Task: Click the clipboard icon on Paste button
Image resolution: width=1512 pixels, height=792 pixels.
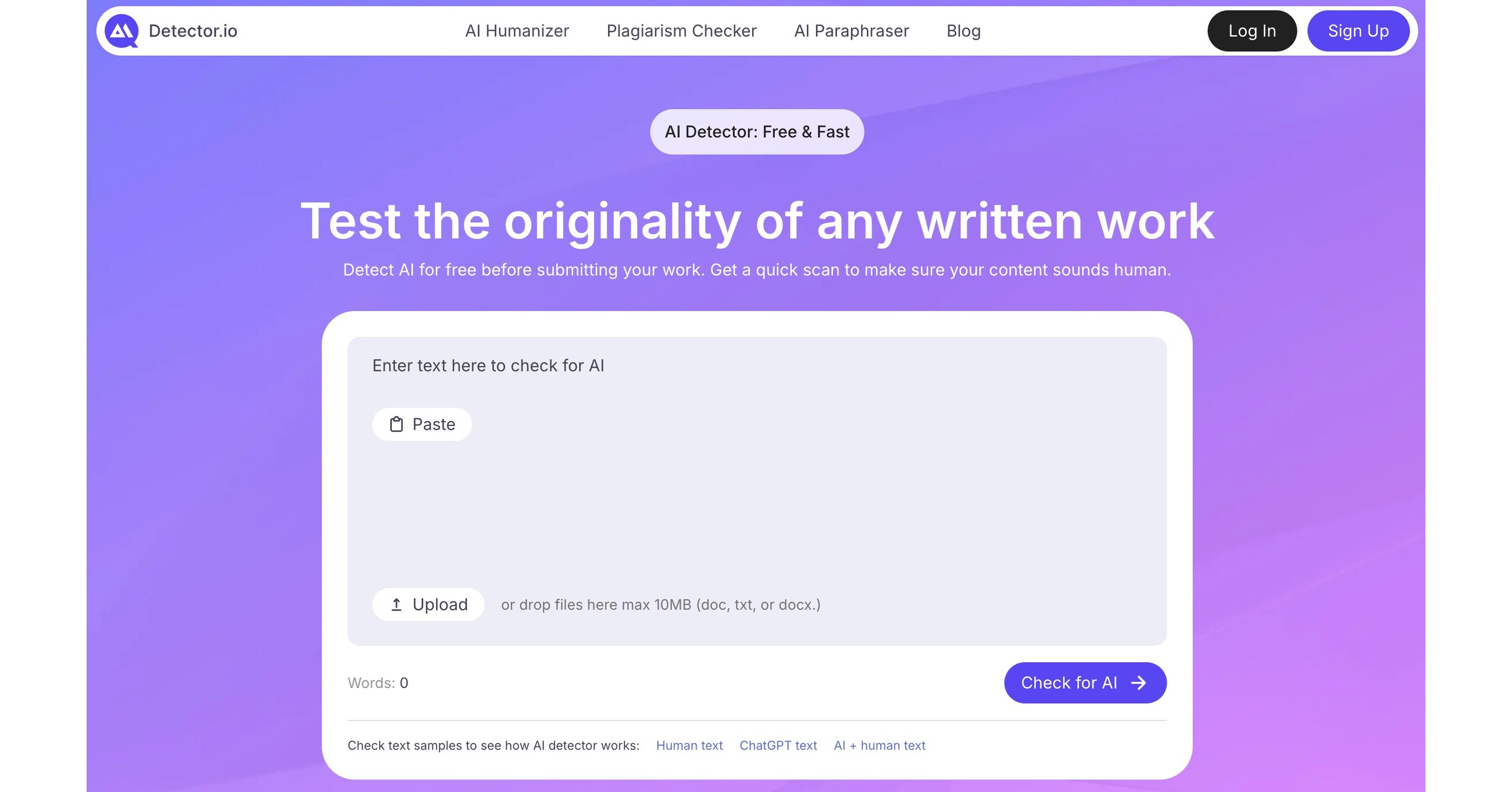Action: 396,423
